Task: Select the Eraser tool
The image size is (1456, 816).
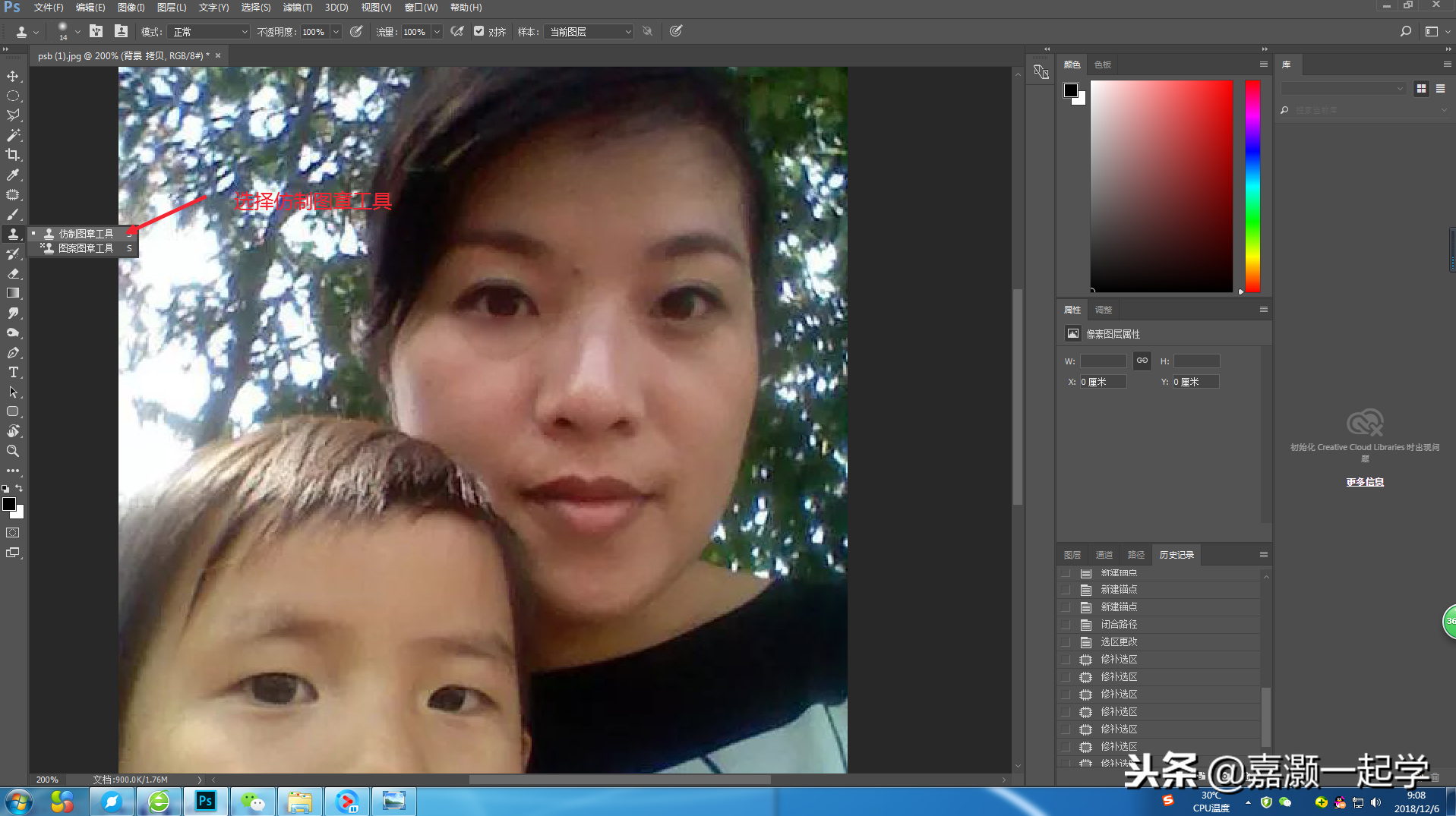Action: [13, 273]
